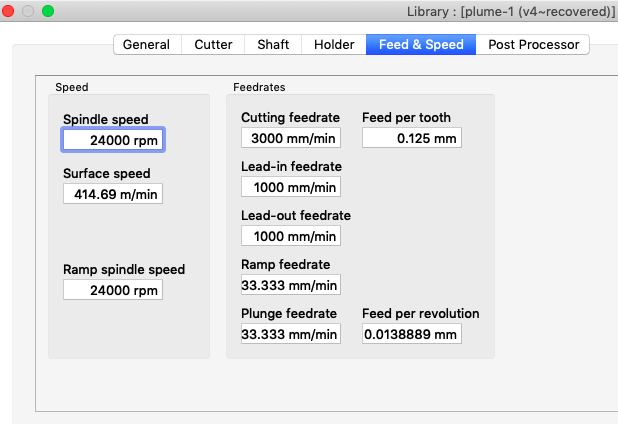This screenshot has height=424, width=618.
Task: Switch to the General tab
Action: click(146, 45)
